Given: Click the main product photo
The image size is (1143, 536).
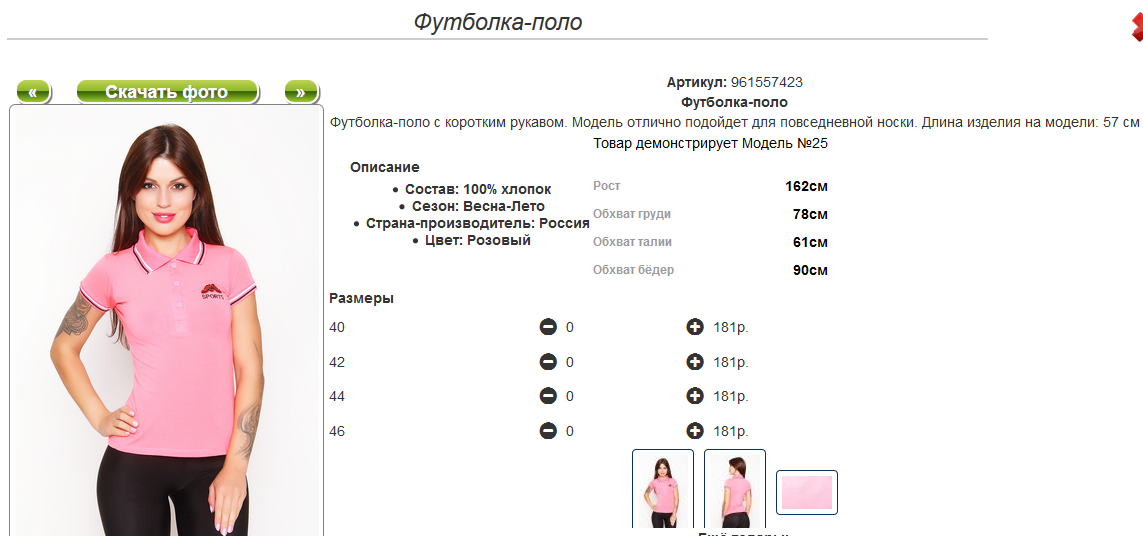Looking at the screenshot, I should coord(166,321).
